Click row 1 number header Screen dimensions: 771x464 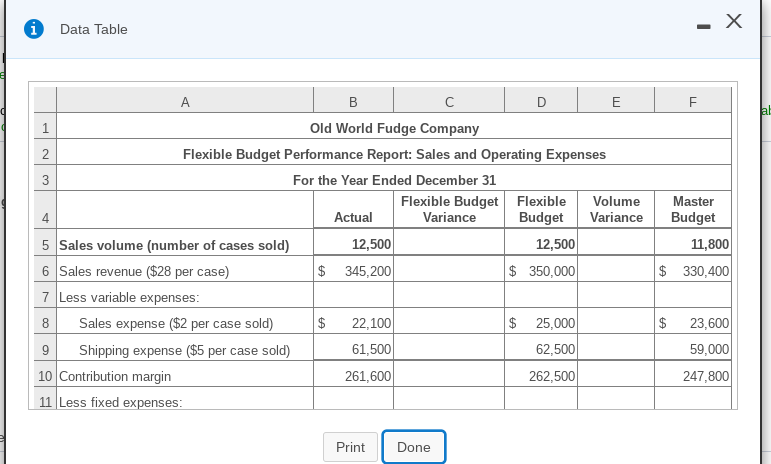[45, 128]
